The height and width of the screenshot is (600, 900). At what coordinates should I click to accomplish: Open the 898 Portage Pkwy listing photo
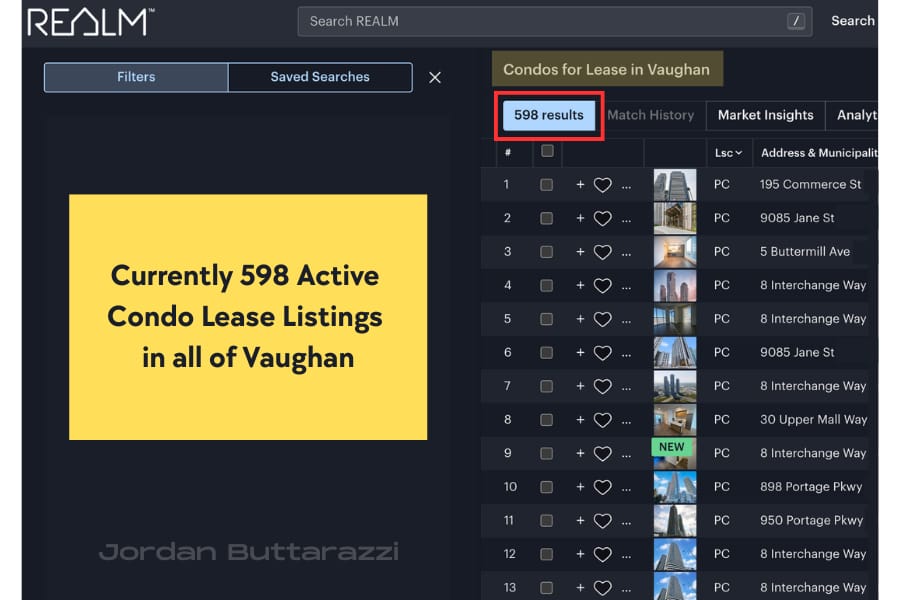pyautogui.click(x=675, y=487)
